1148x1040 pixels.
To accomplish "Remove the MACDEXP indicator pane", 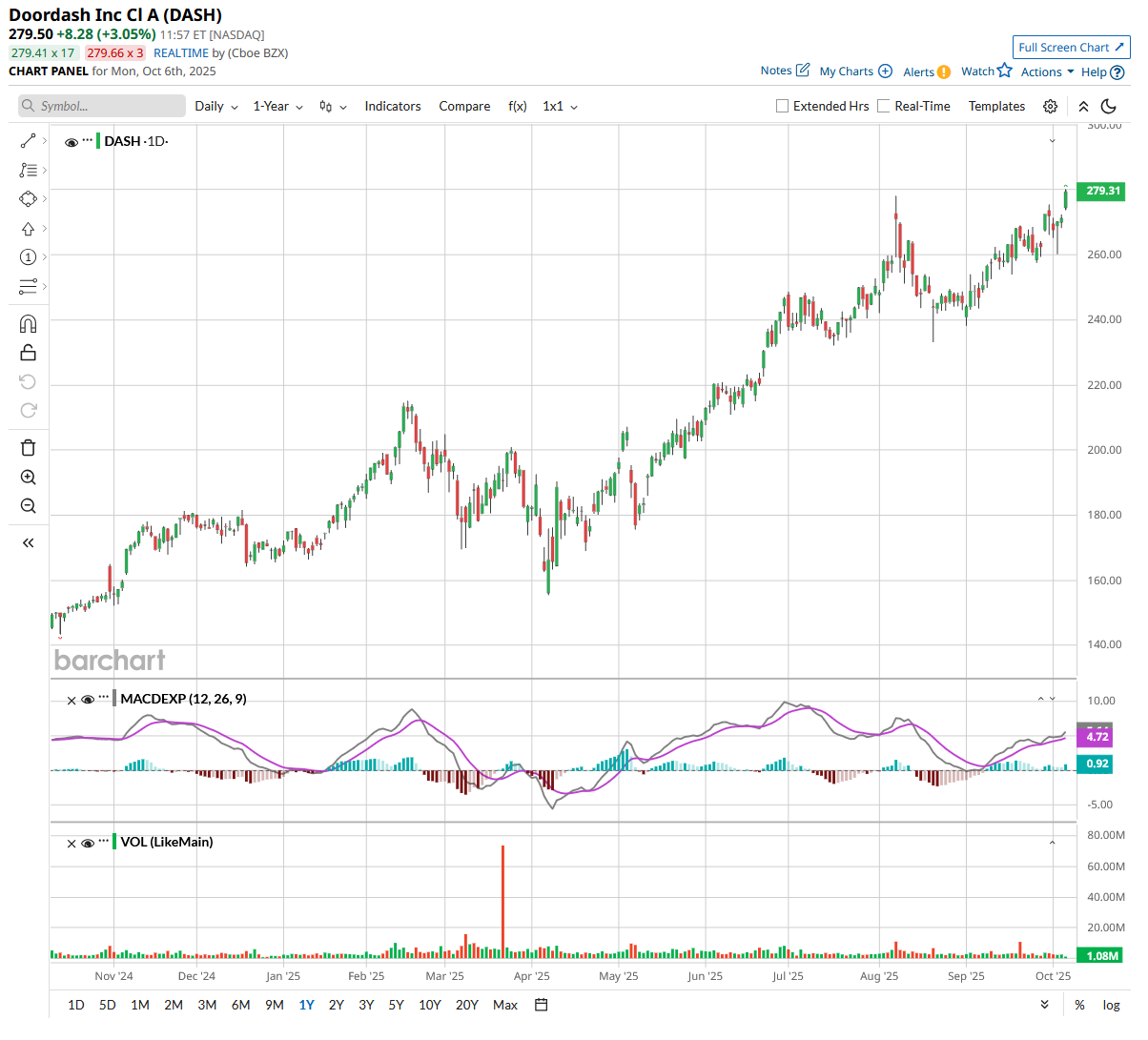I will (72, 700).
